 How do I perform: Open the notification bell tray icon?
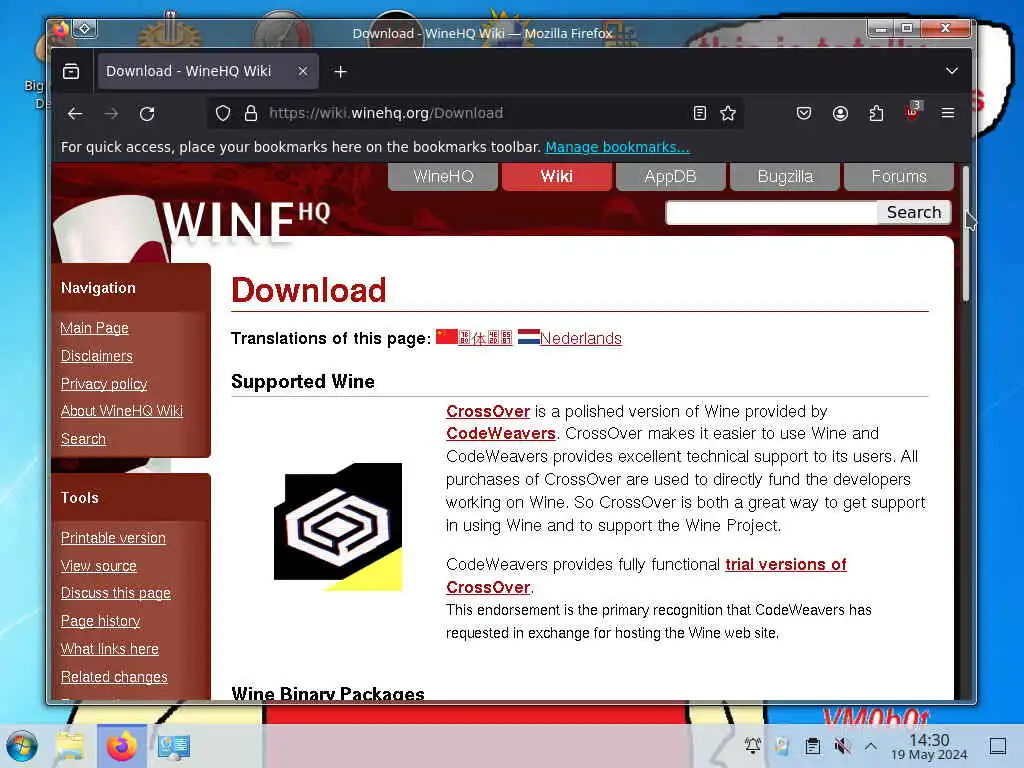[x=752, y=746]
